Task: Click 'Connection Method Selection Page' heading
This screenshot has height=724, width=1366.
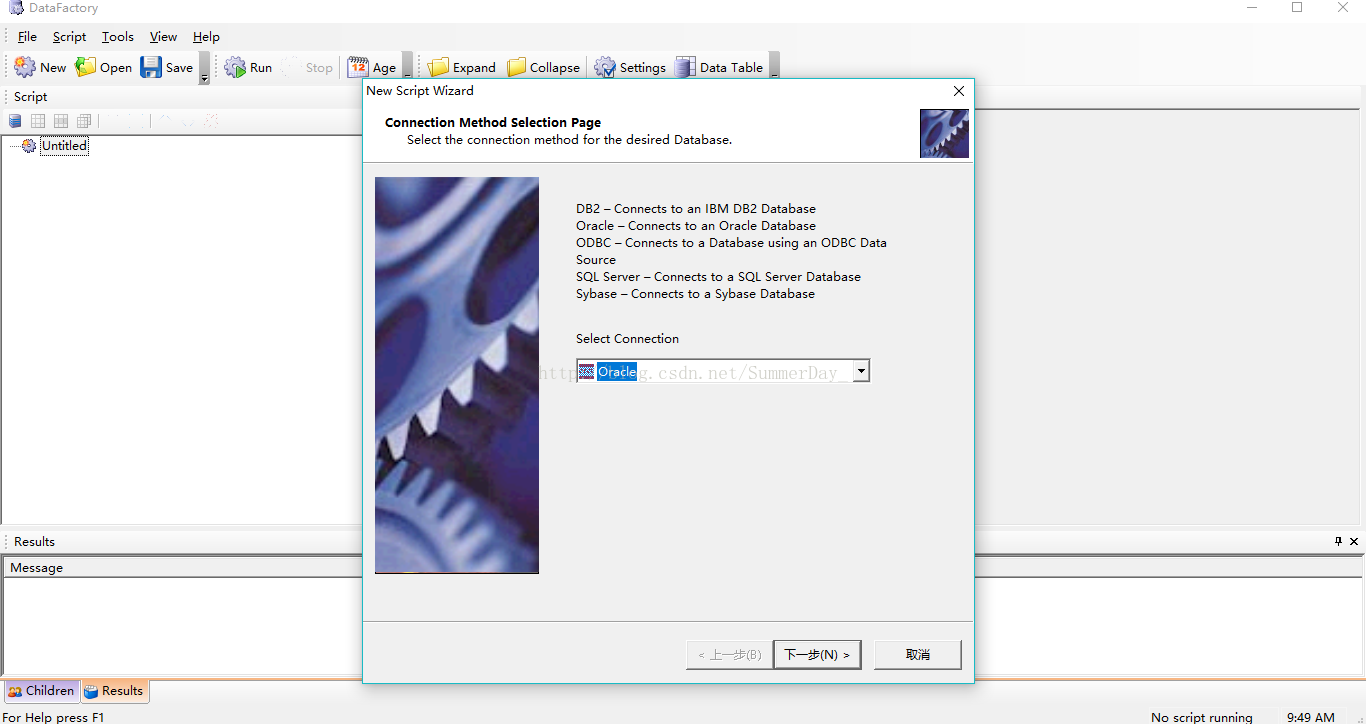Action: [x=493, y=123]
